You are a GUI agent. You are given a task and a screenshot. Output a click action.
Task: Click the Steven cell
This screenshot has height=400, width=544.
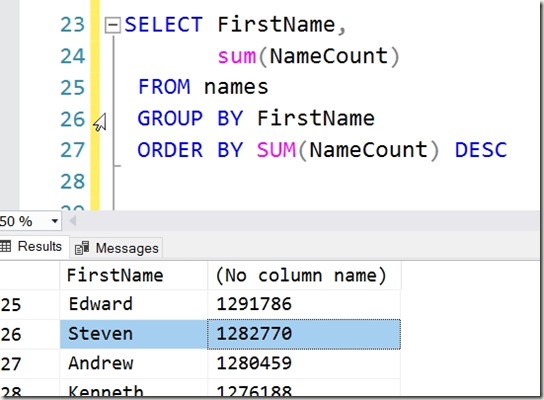tap(134, 334)
